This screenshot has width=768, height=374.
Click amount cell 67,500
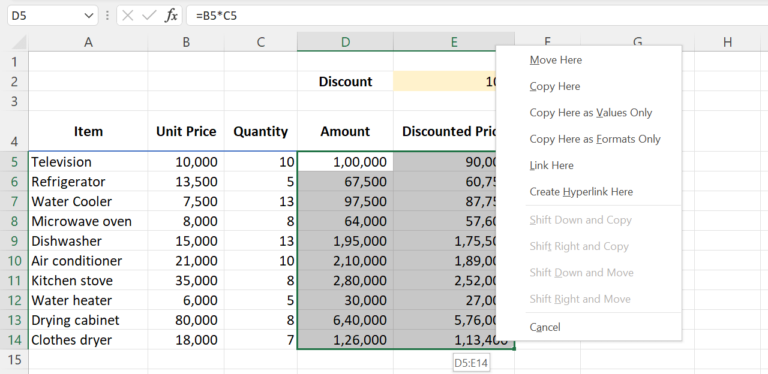345,182
